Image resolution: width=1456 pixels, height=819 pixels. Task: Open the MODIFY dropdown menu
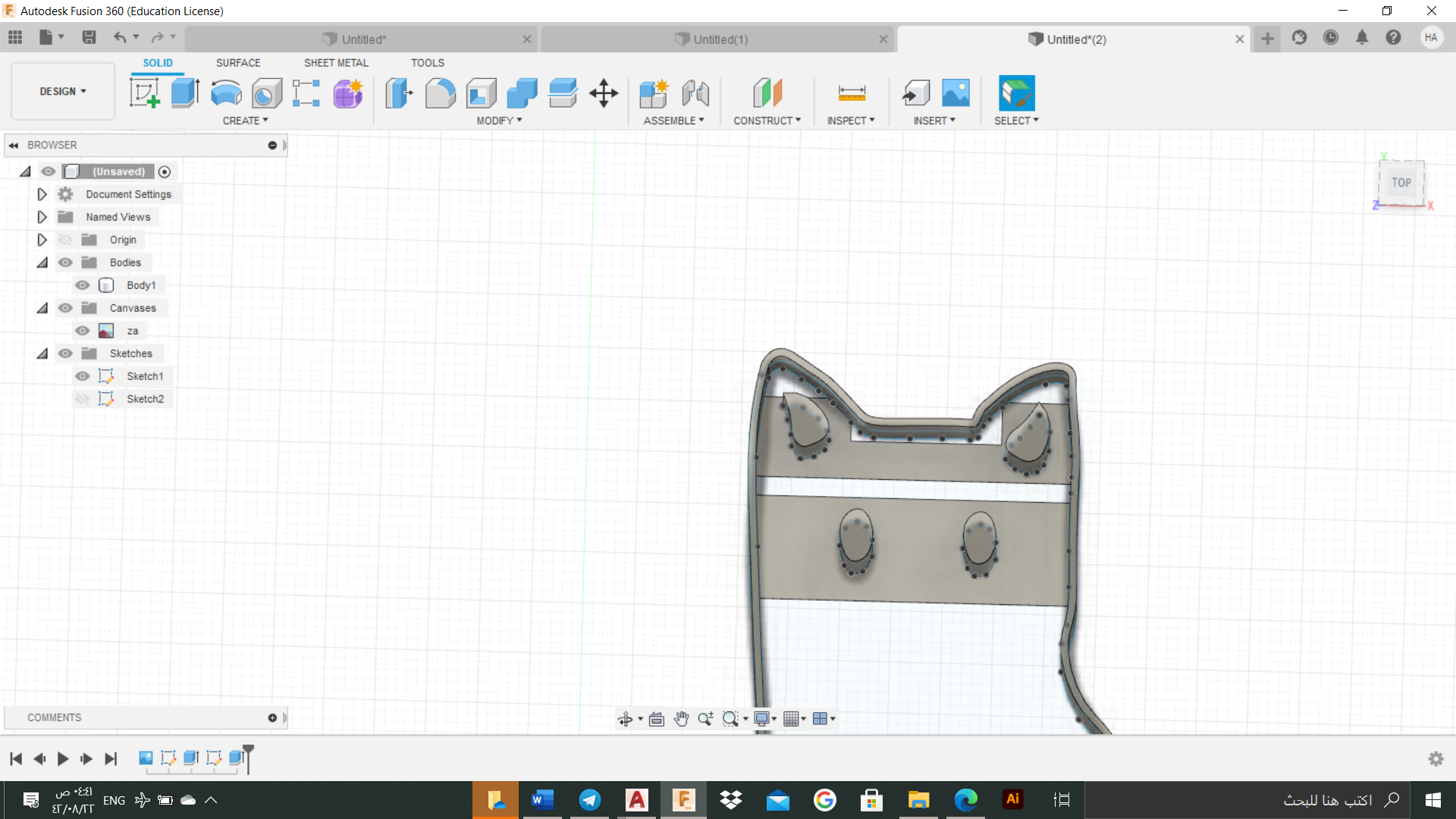tap(499, 121)
